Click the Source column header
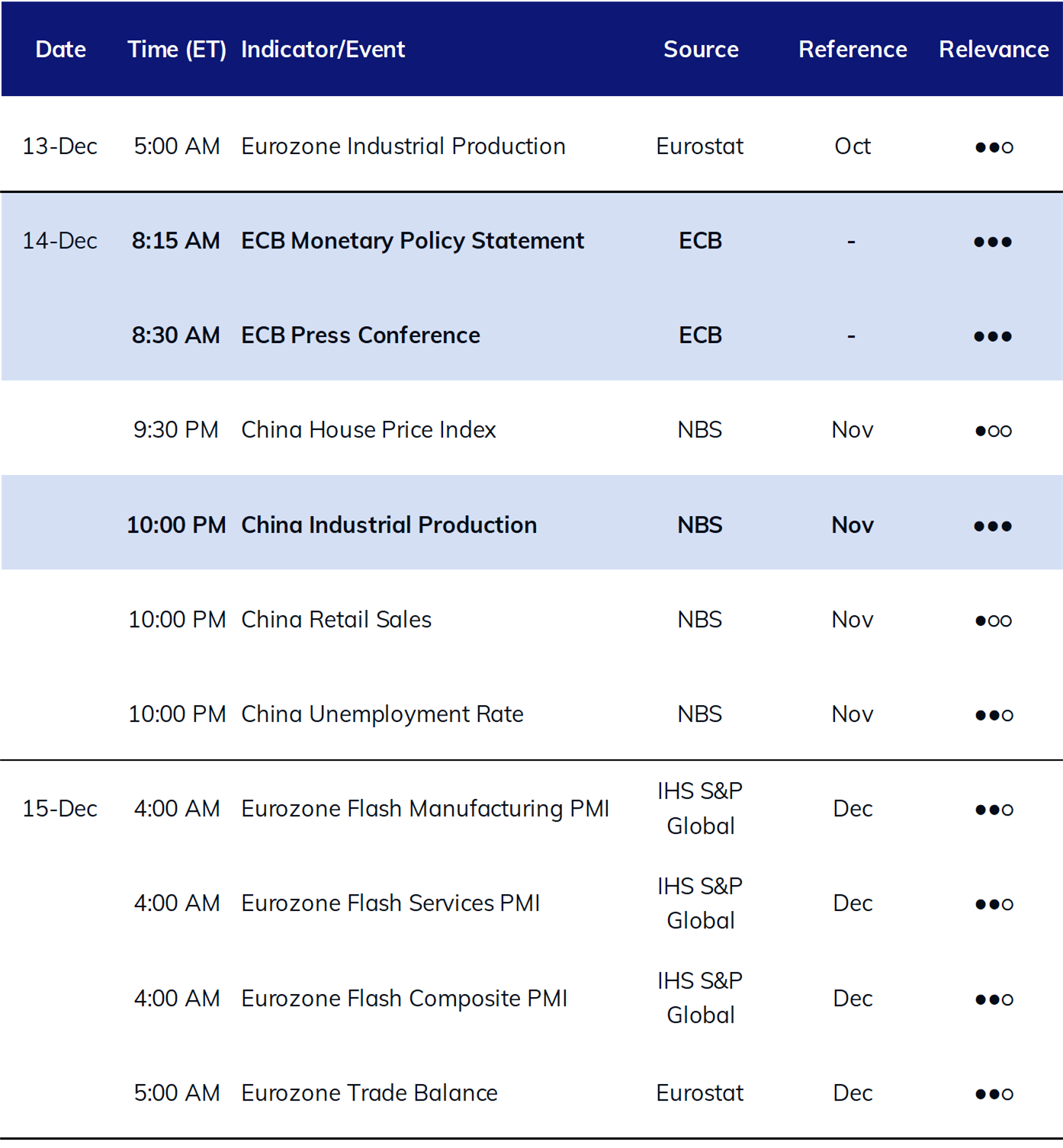Screen dimensions: 1063x1148 coord(701,50)
